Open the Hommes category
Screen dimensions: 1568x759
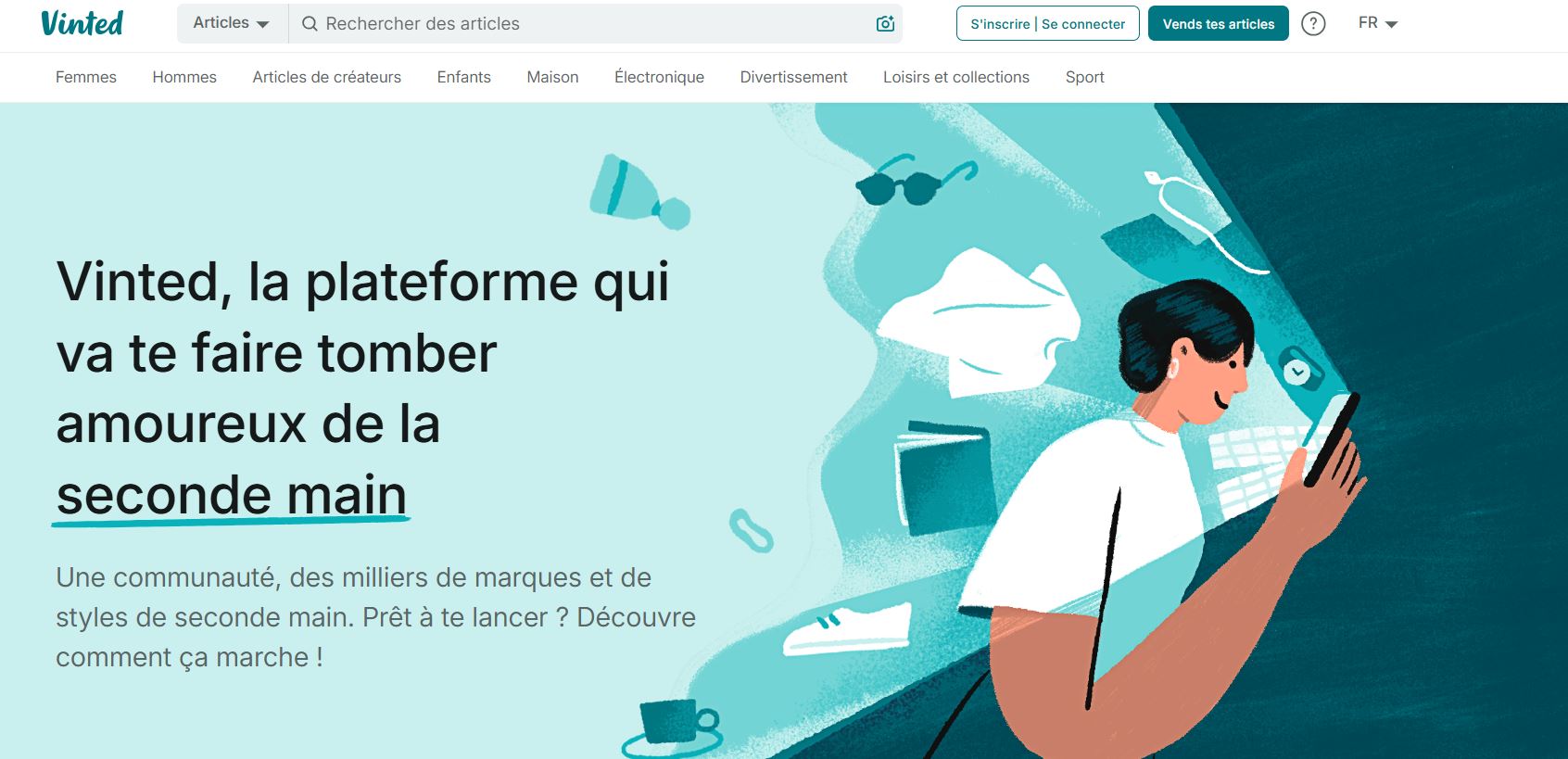[x=184, y=77]
